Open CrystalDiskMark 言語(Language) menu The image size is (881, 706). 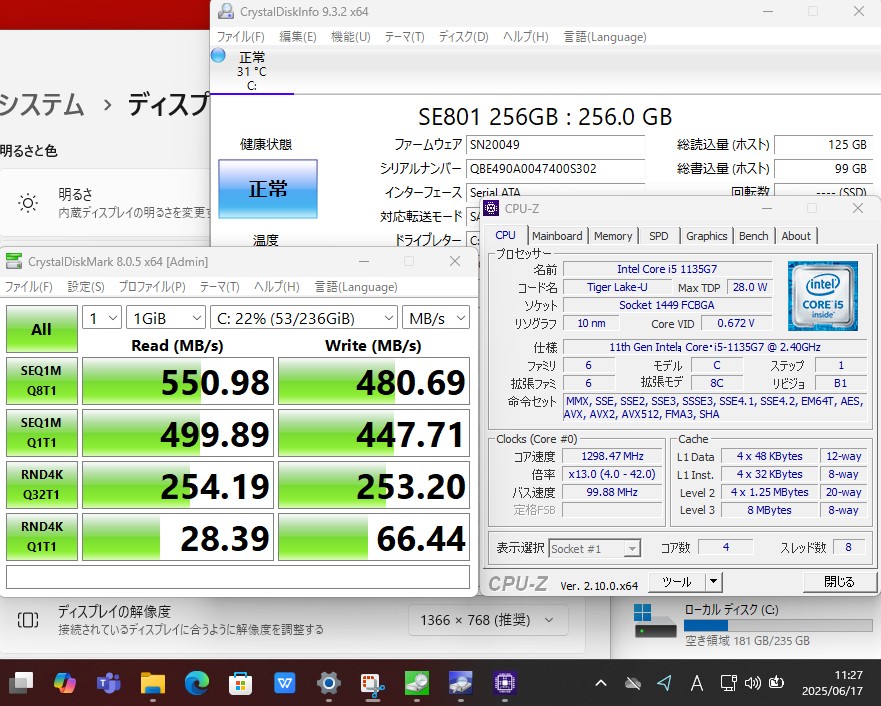tap(356, 287)
